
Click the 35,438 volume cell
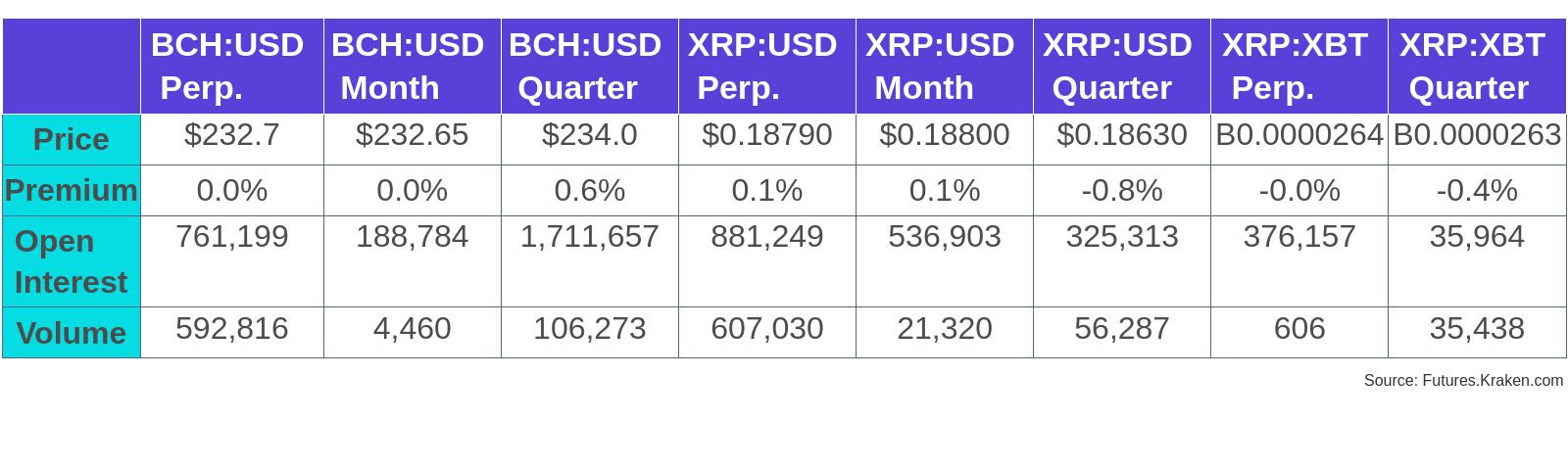coord(1476,329)
